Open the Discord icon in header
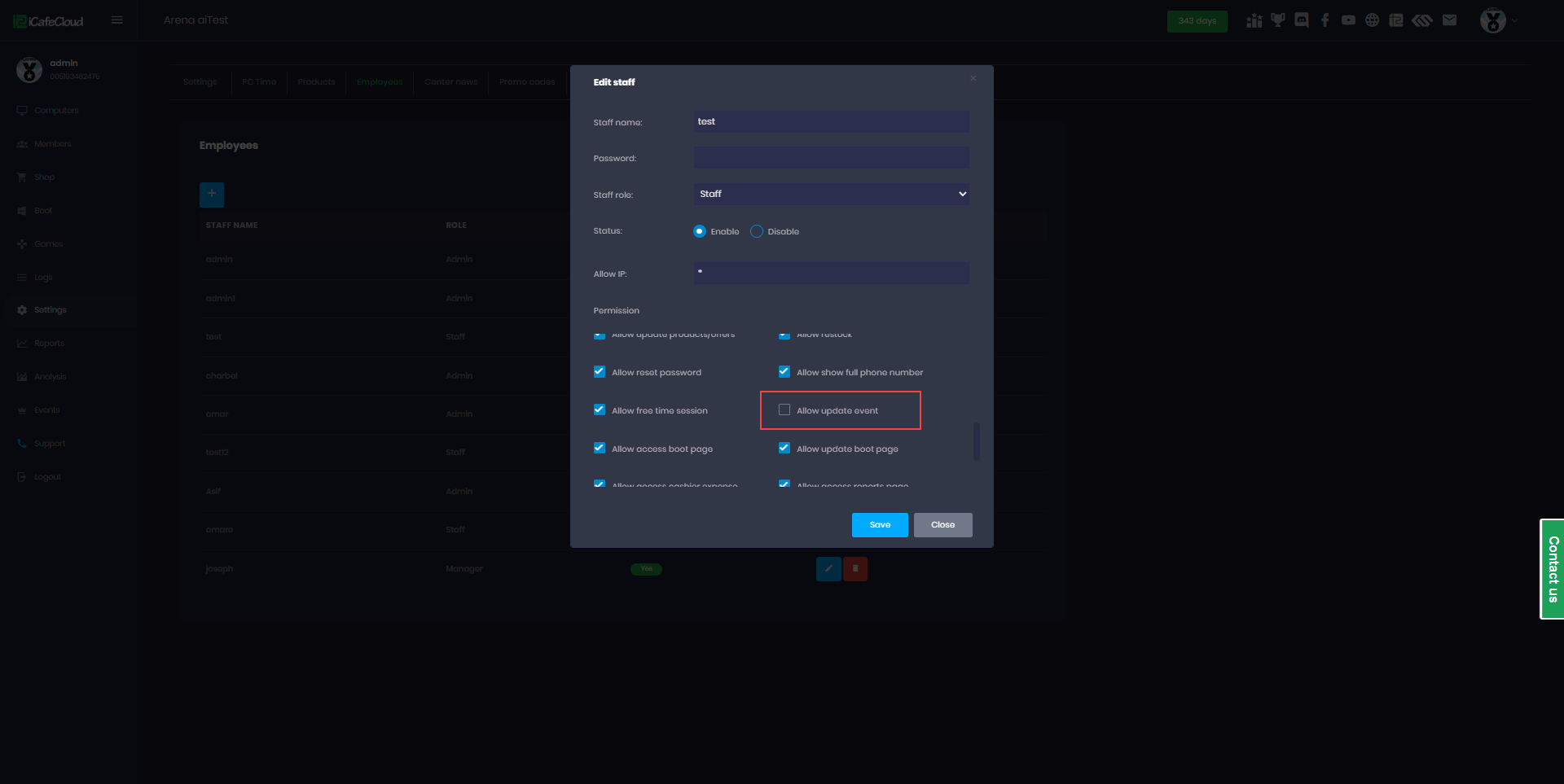Screen dimensions: 1564x784 (1301, 20)
